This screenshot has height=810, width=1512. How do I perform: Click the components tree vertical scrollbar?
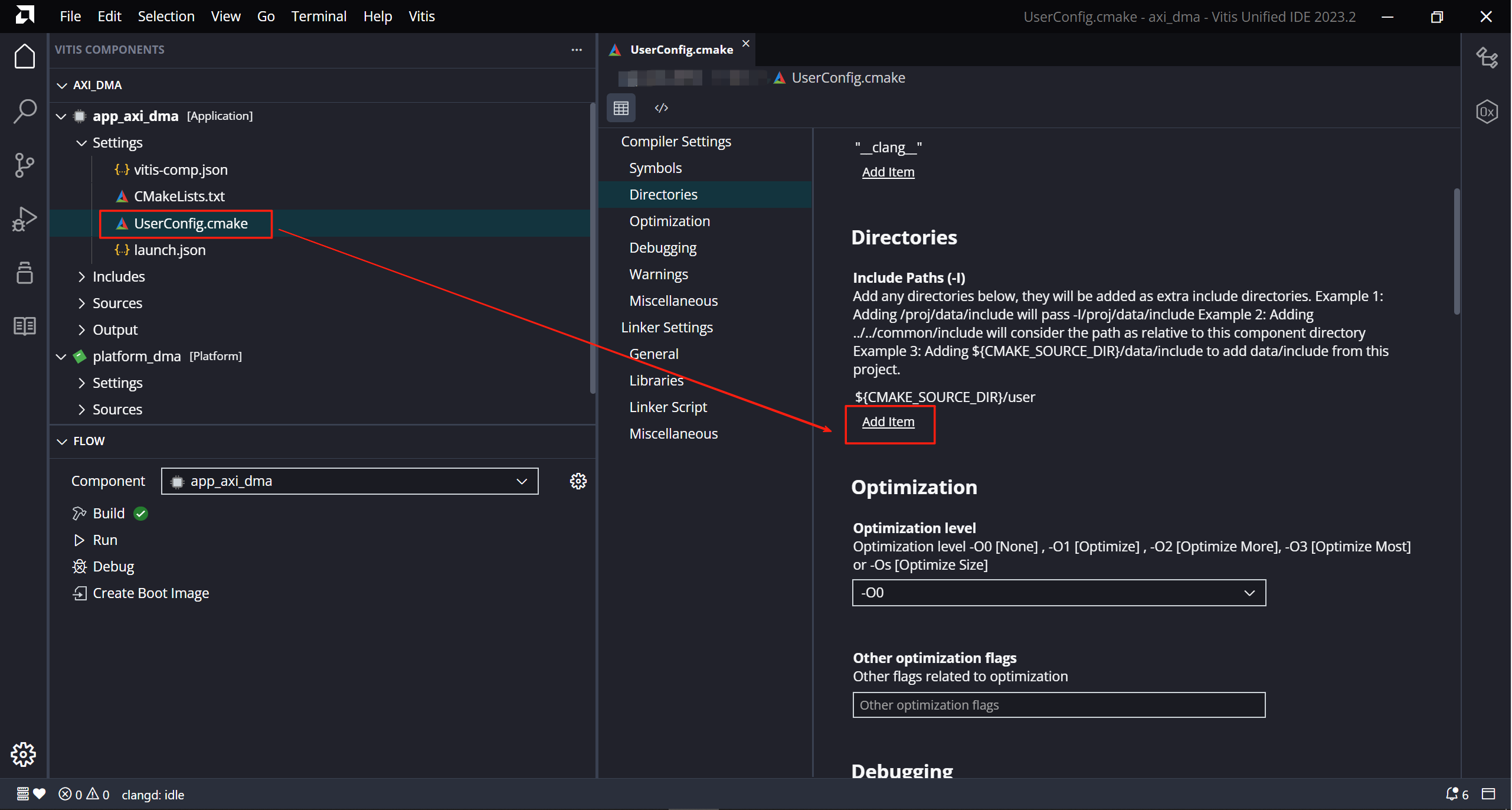(x=593, y=249)
